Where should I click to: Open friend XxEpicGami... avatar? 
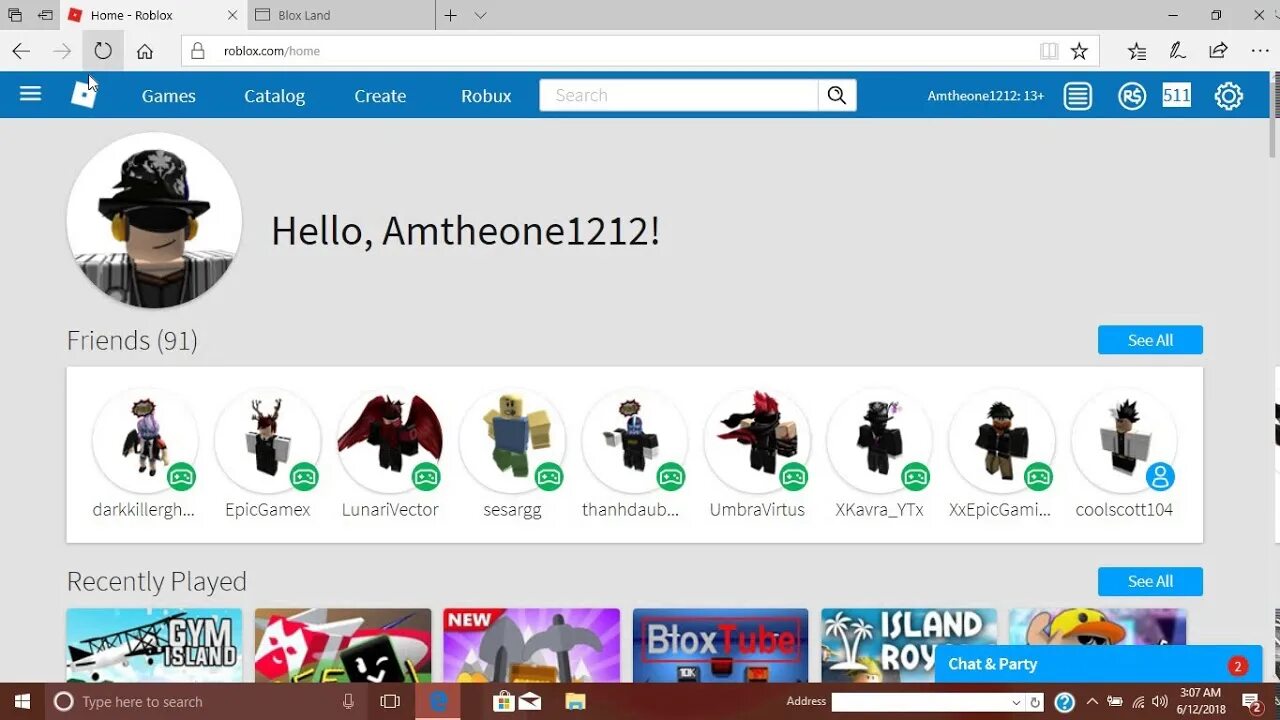click(1002, 441)
